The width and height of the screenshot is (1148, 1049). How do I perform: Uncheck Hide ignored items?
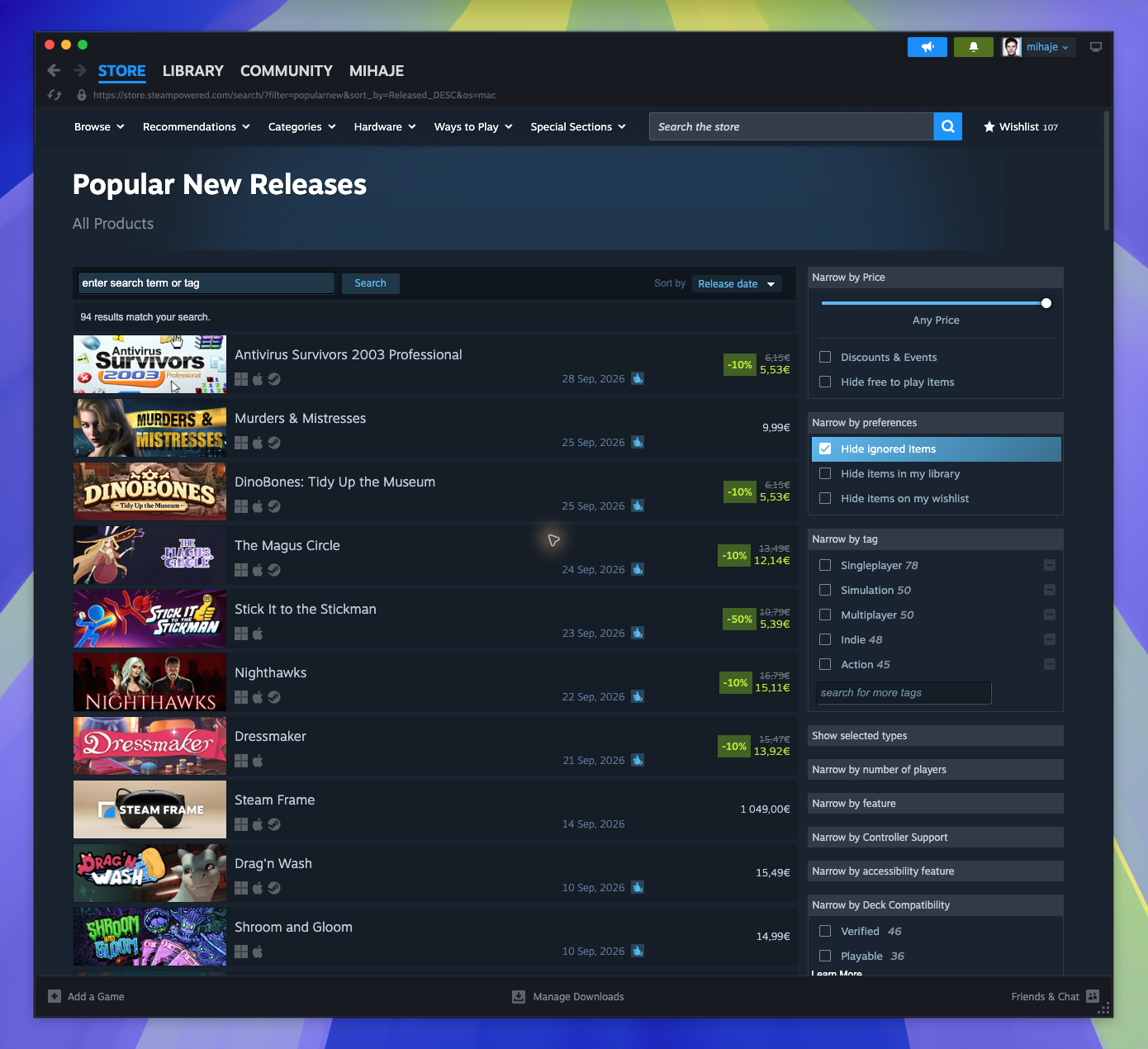tap(825, 449)
